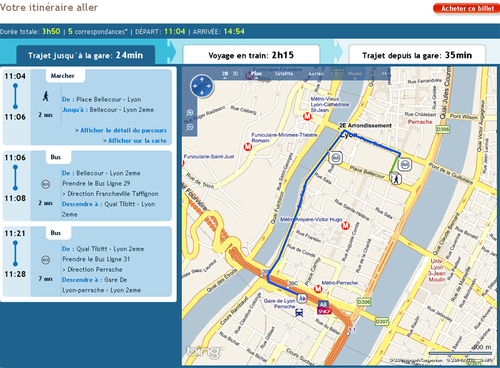Click the Métro Ampère-Victor Hugo M icon

point(345,226)
